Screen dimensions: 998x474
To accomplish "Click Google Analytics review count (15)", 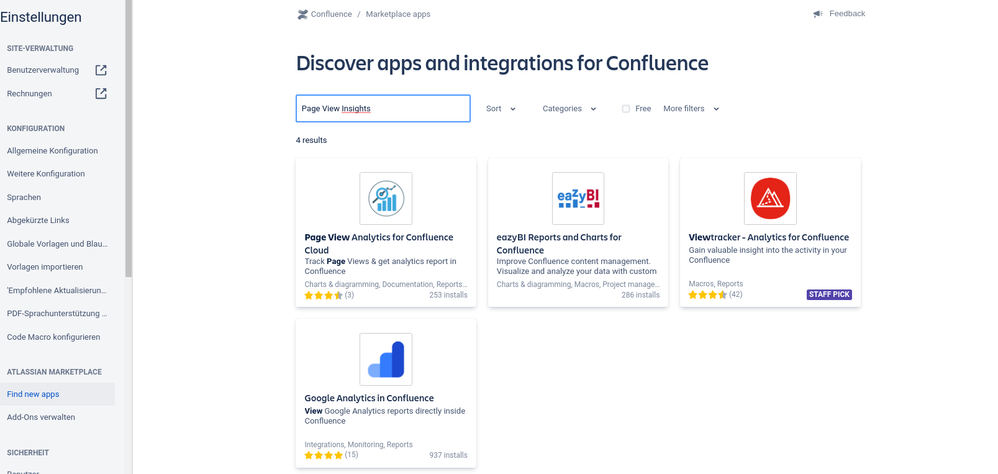I will [351, 455].
